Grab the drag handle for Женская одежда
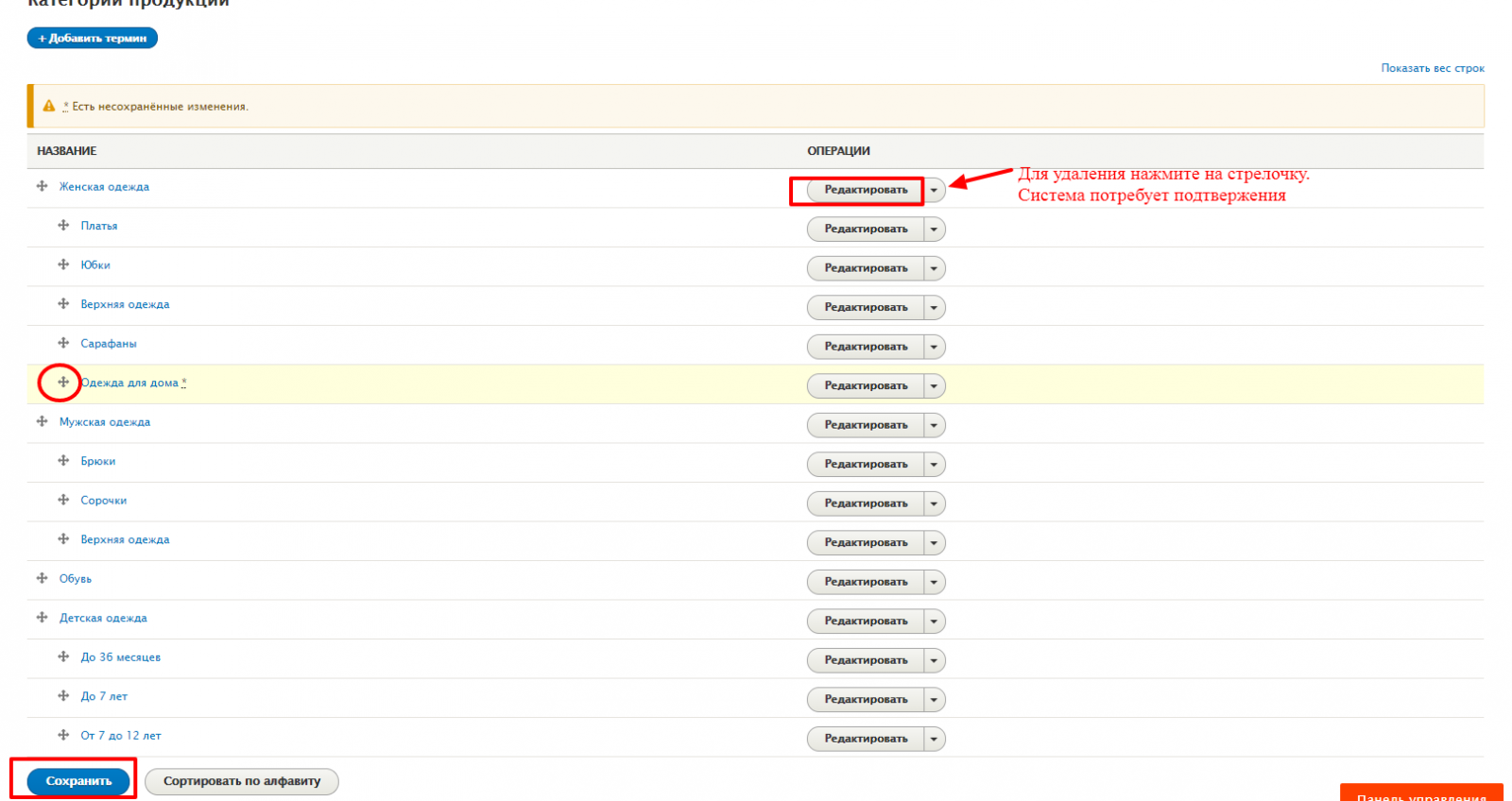The image size is (1512, 801). point(42,186)
